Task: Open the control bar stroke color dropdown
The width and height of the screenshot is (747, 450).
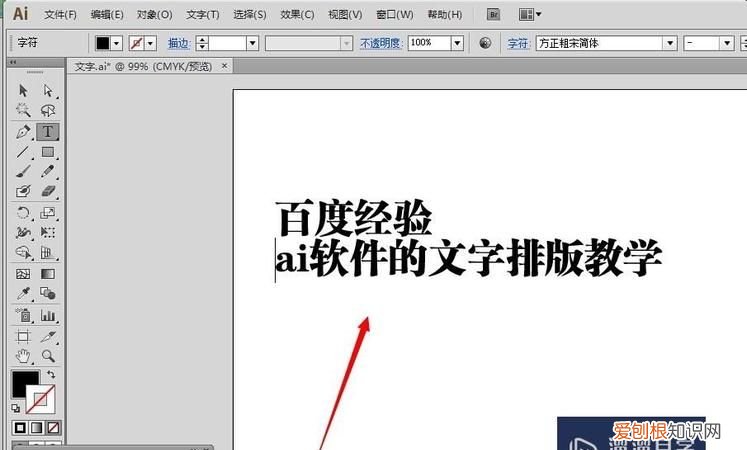Action: coord(151,43)
